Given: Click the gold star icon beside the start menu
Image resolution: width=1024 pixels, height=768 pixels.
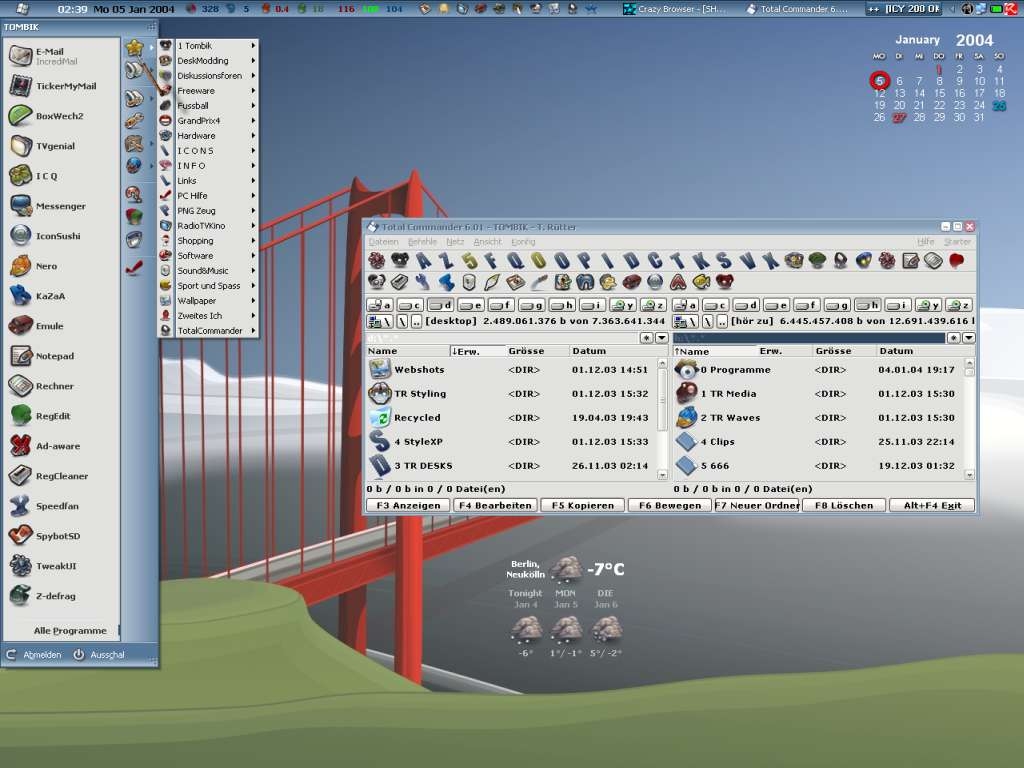Looking at the screenshot, I should (x=135, y=47).
